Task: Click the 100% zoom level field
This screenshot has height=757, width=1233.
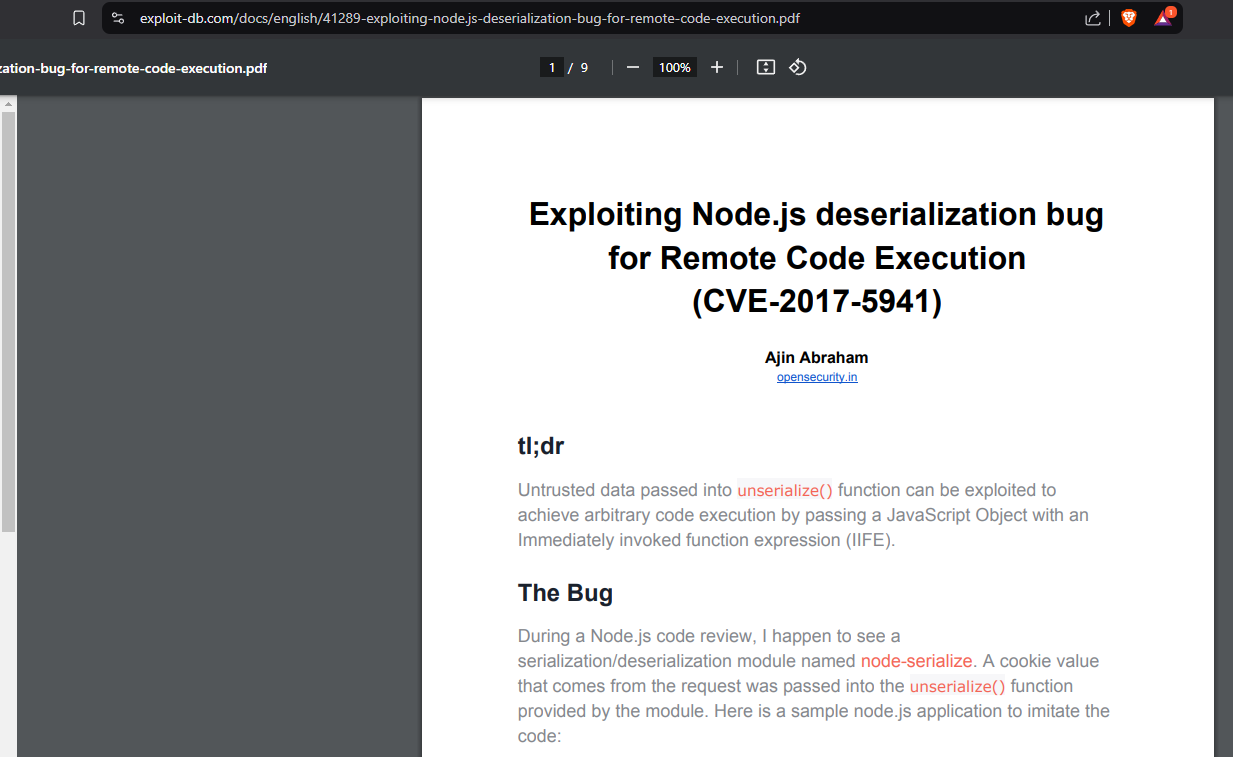Action: click(674, 67)
